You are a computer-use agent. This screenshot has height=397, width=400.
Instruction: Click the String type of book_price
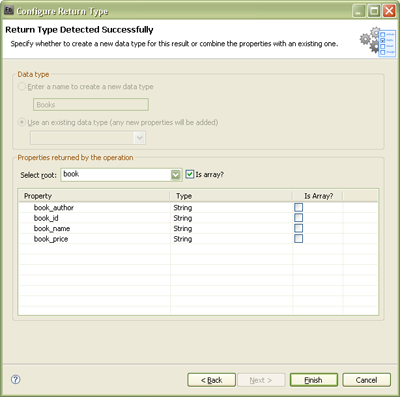pyautogui.click(x=183, y=239)
